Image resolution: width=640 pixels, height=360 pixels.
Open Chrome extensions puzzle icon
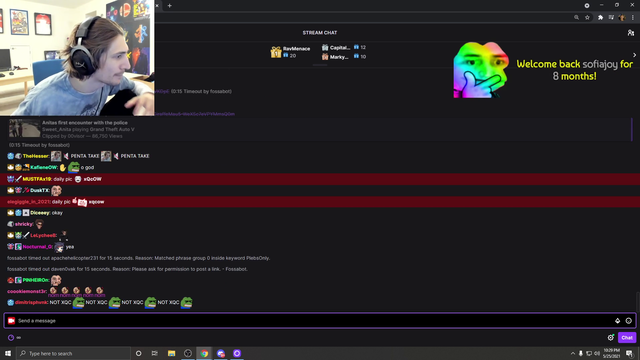tap(600, 18)
